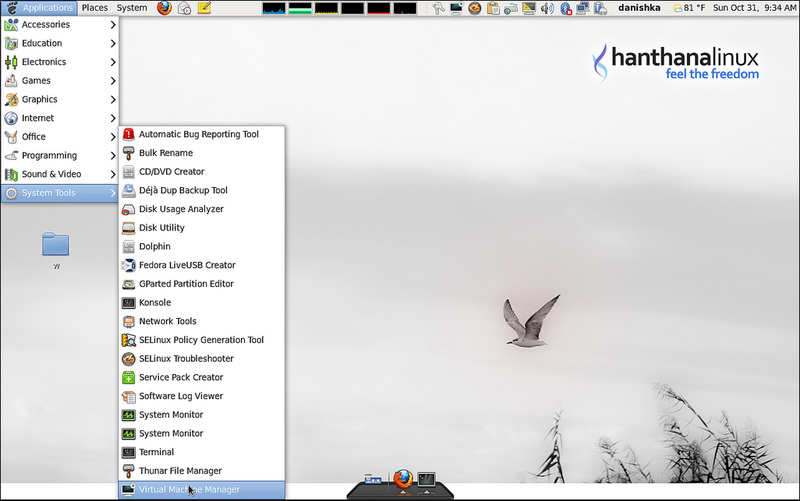800x501 pixels.
Task: Launch Firefox from the top panel
Action: [x=164, y=8]
